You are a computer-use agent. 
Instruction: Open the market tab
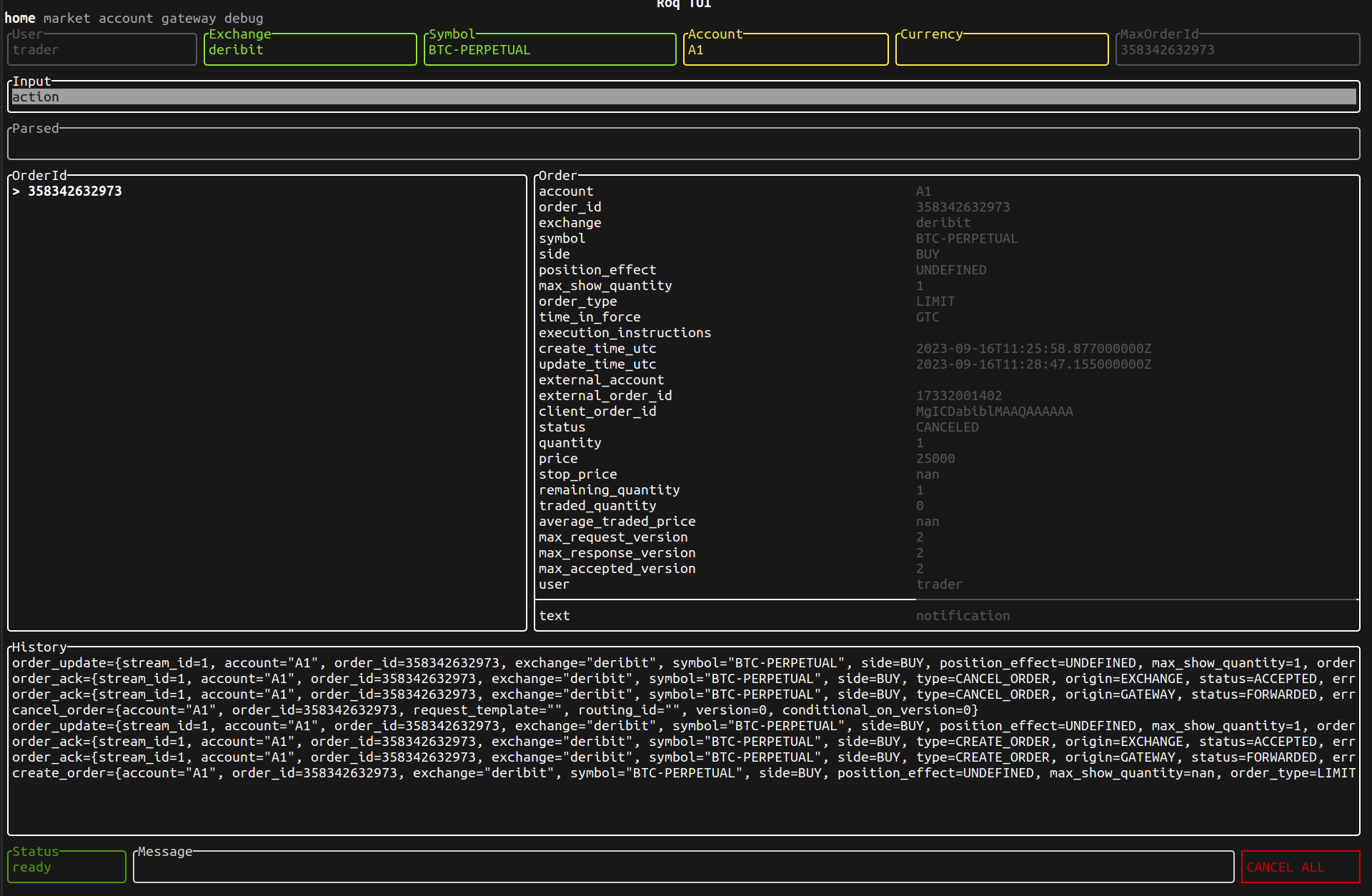(66, 18)
